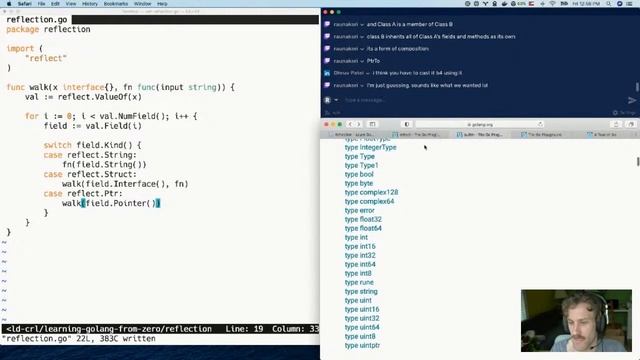Send the chat message with the arrow icon
Image resolution: width=640 pixels, height=360 pixels.
632,100
